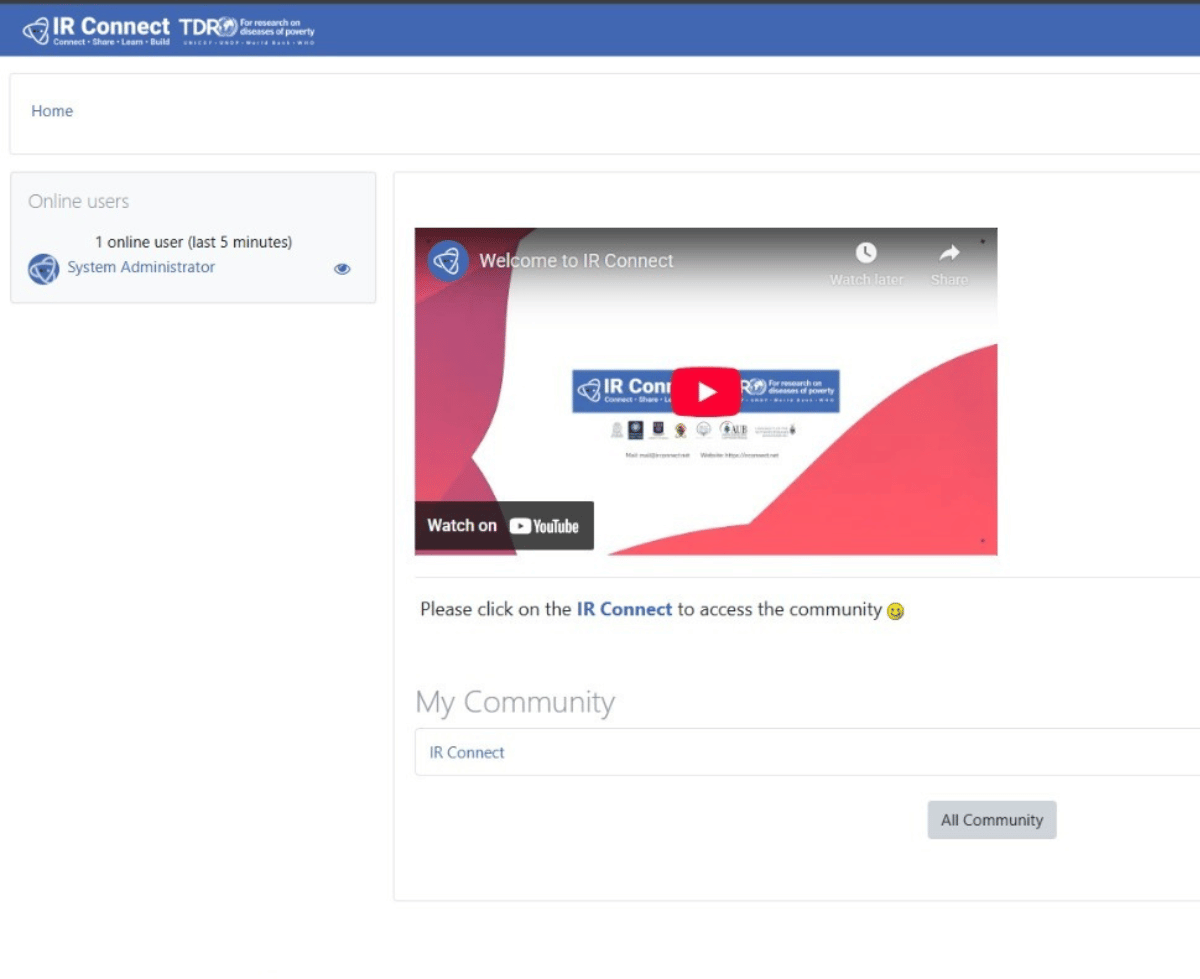The height and width of the screenshot is (979, 1200).
Task: Open the System Administrator profile link
Action: 141,267
